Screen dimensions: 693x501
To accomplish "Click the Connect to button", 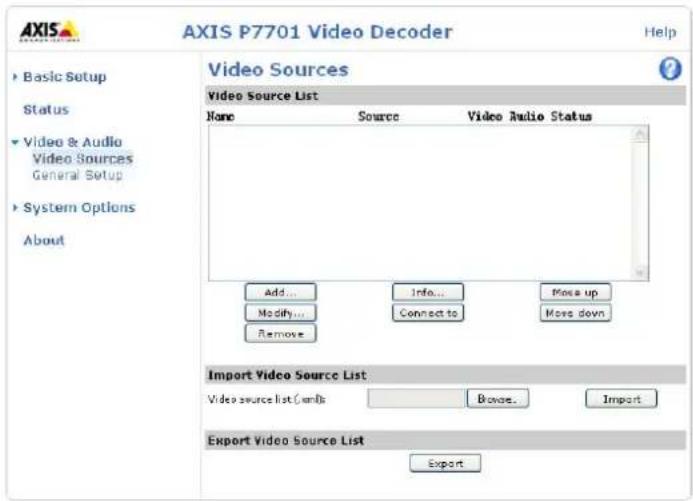I will point(428,313).
